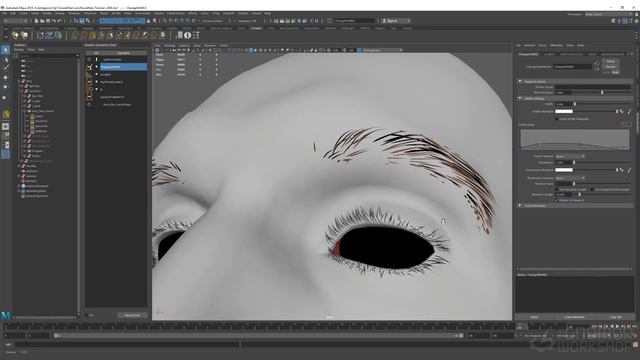Toggle the checkbox under the Width white swatch

point(557,119)
